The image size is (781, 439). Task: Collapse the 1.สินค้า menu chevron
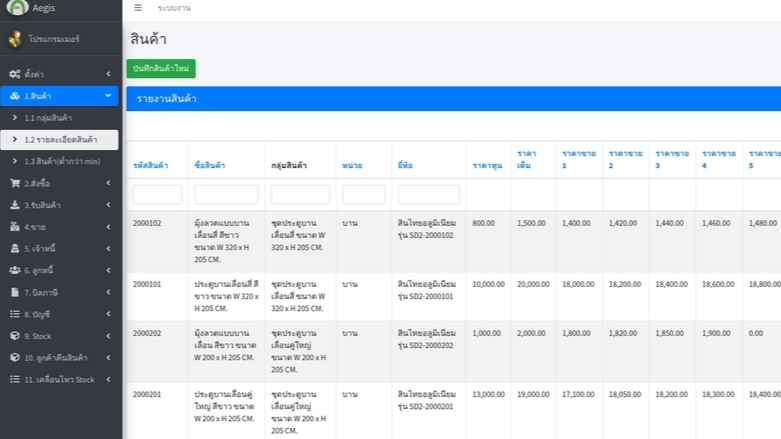pyautogui.click(x=108, y=96)
